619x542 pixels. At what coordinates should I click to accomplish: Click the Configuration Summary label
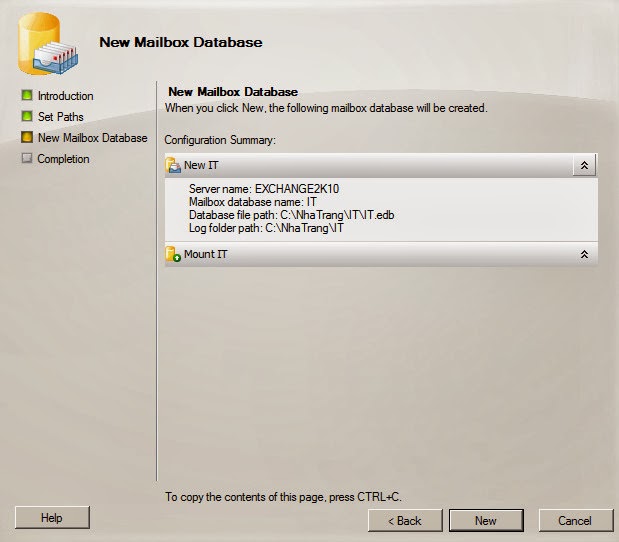click(x=220, y=140)
